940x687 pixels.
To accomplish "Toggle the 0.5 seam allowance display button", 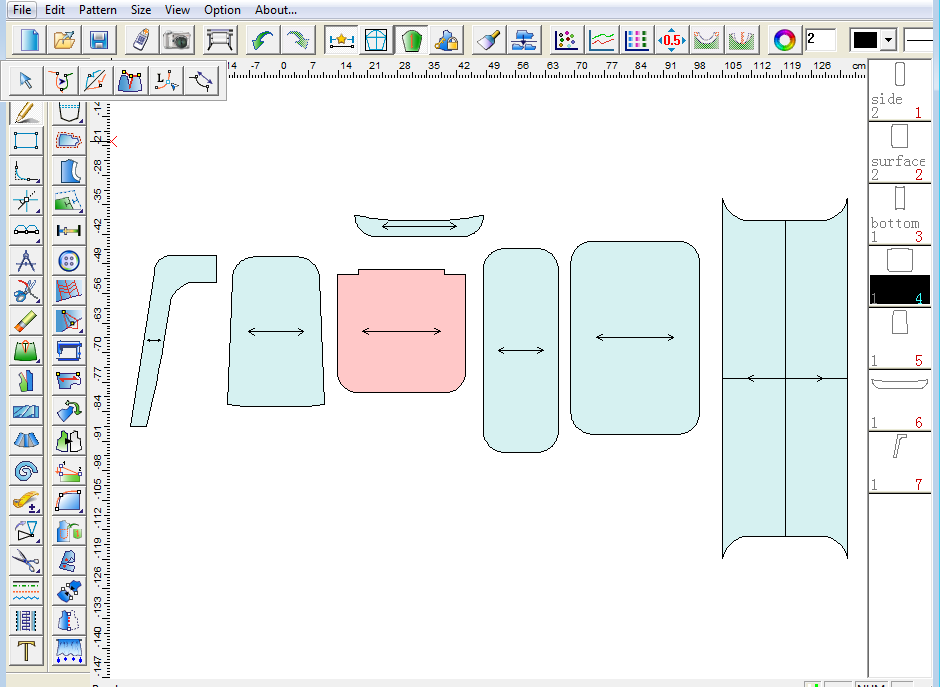I will click(671, 40).
